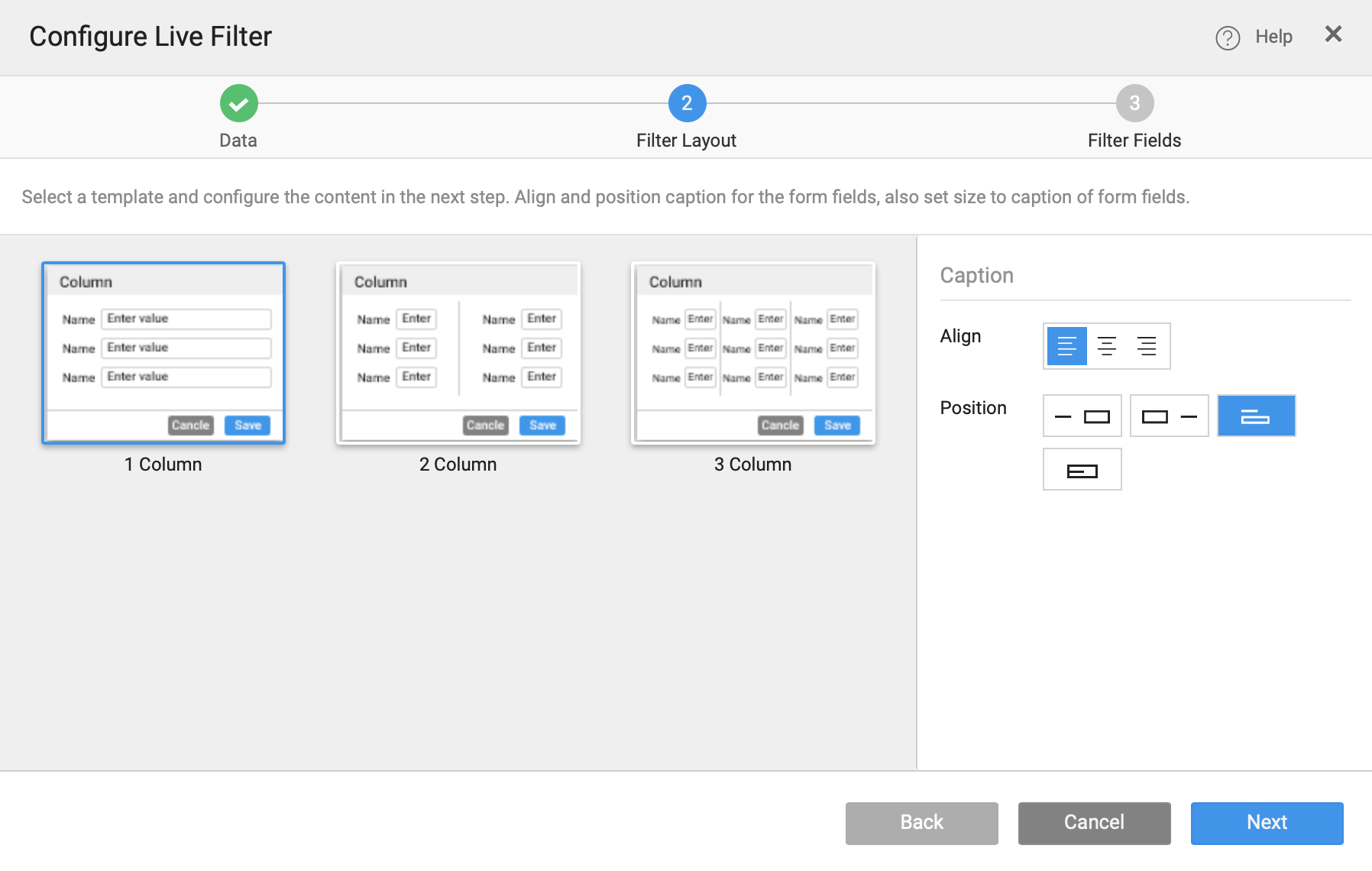Position caption to right of field

1169,416
